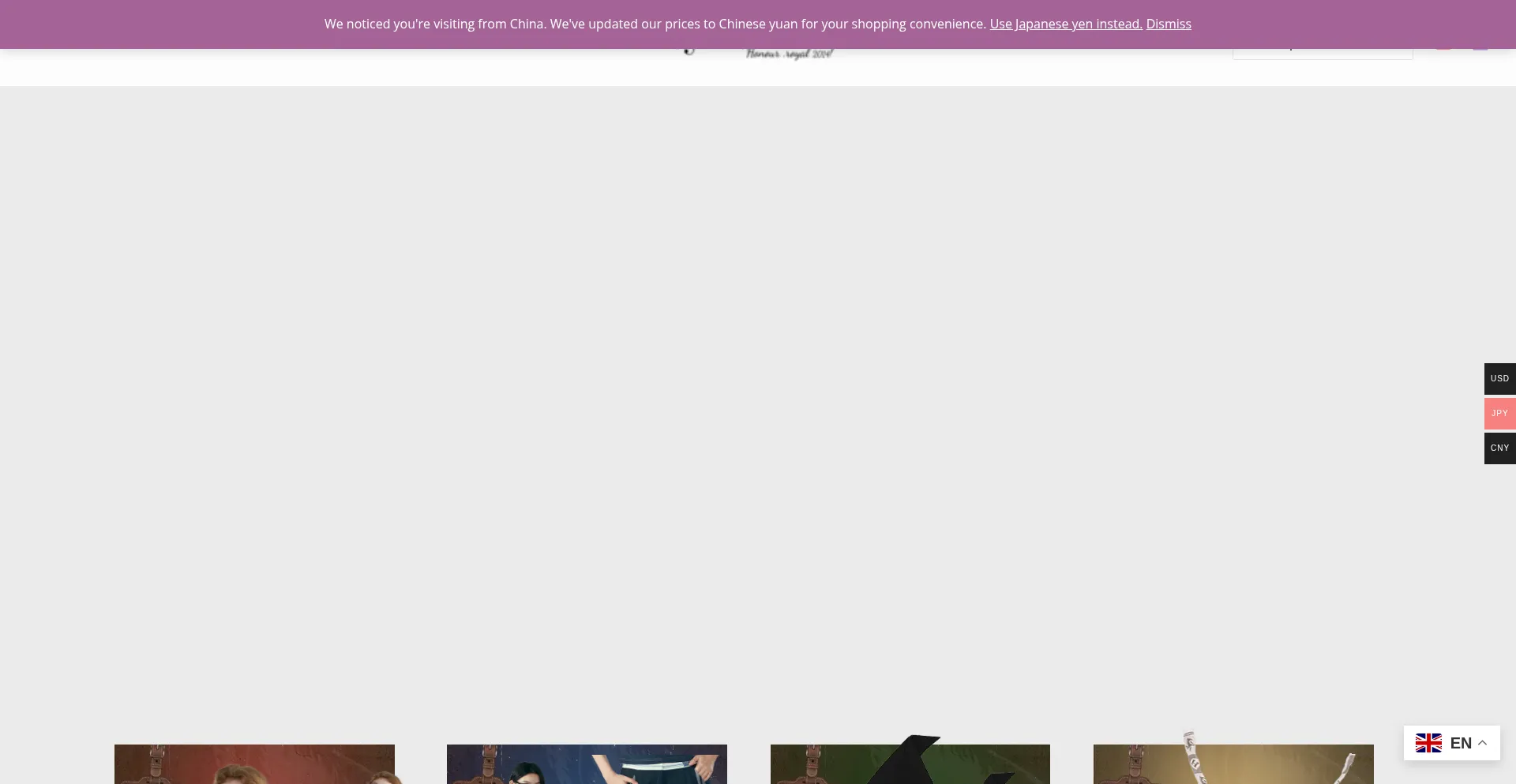Open the green-background product thumbnail

(910, 764)
